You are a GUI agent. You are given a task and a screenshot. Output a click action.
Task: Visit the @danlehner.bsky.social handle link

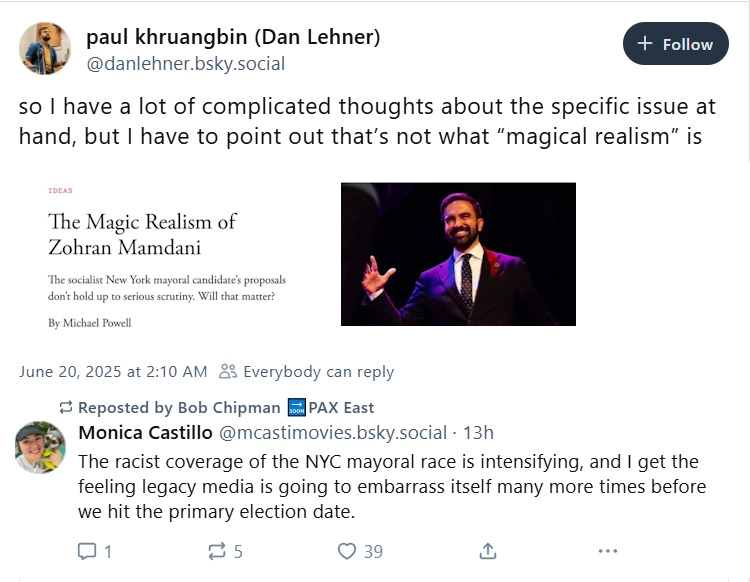coord(186,64)
